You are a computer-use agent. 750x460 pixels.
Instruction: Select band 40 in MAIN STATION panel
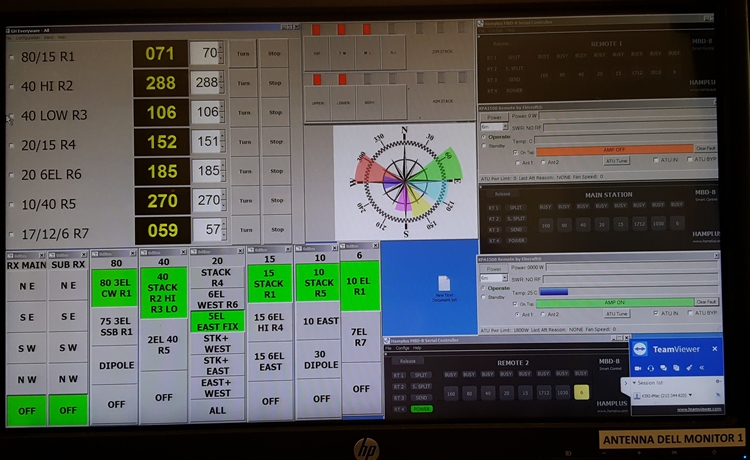pos(583,224)
